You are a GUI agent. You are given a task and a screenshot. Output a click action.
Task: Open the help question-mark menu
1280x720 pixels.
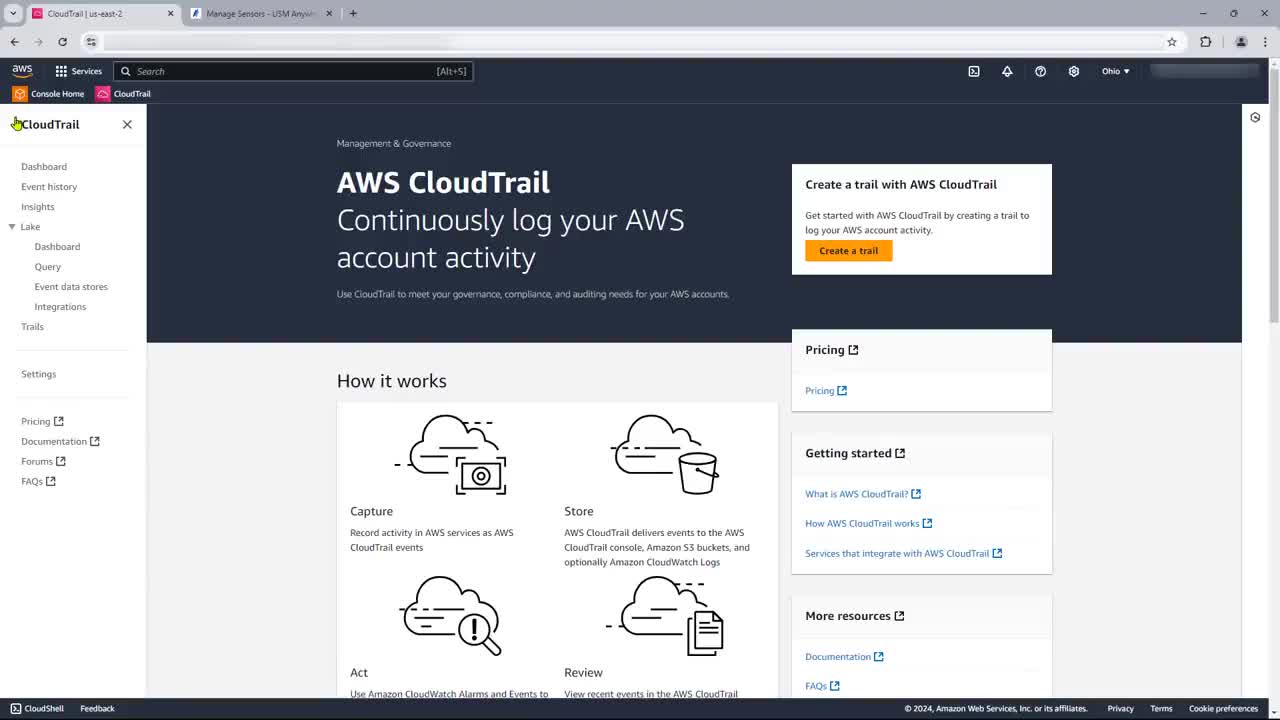1040,71
